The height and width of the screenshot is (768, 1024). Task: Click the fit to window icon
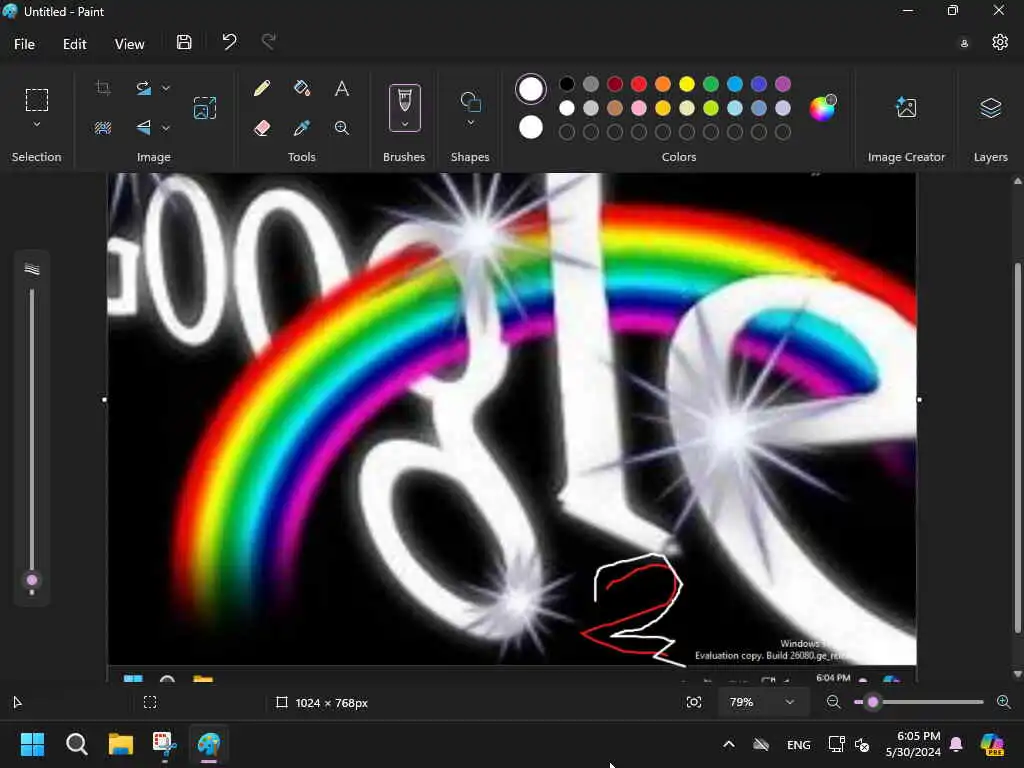(694, 702)
